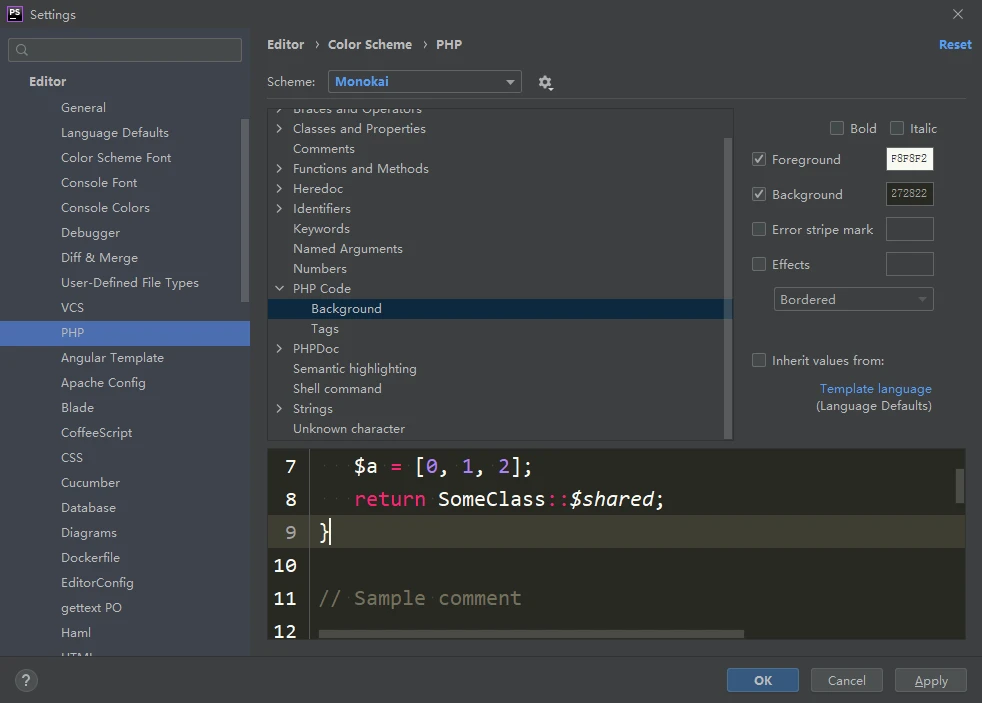
Task: Click the search icon in settings search box
Action: [x=22, y=50]
